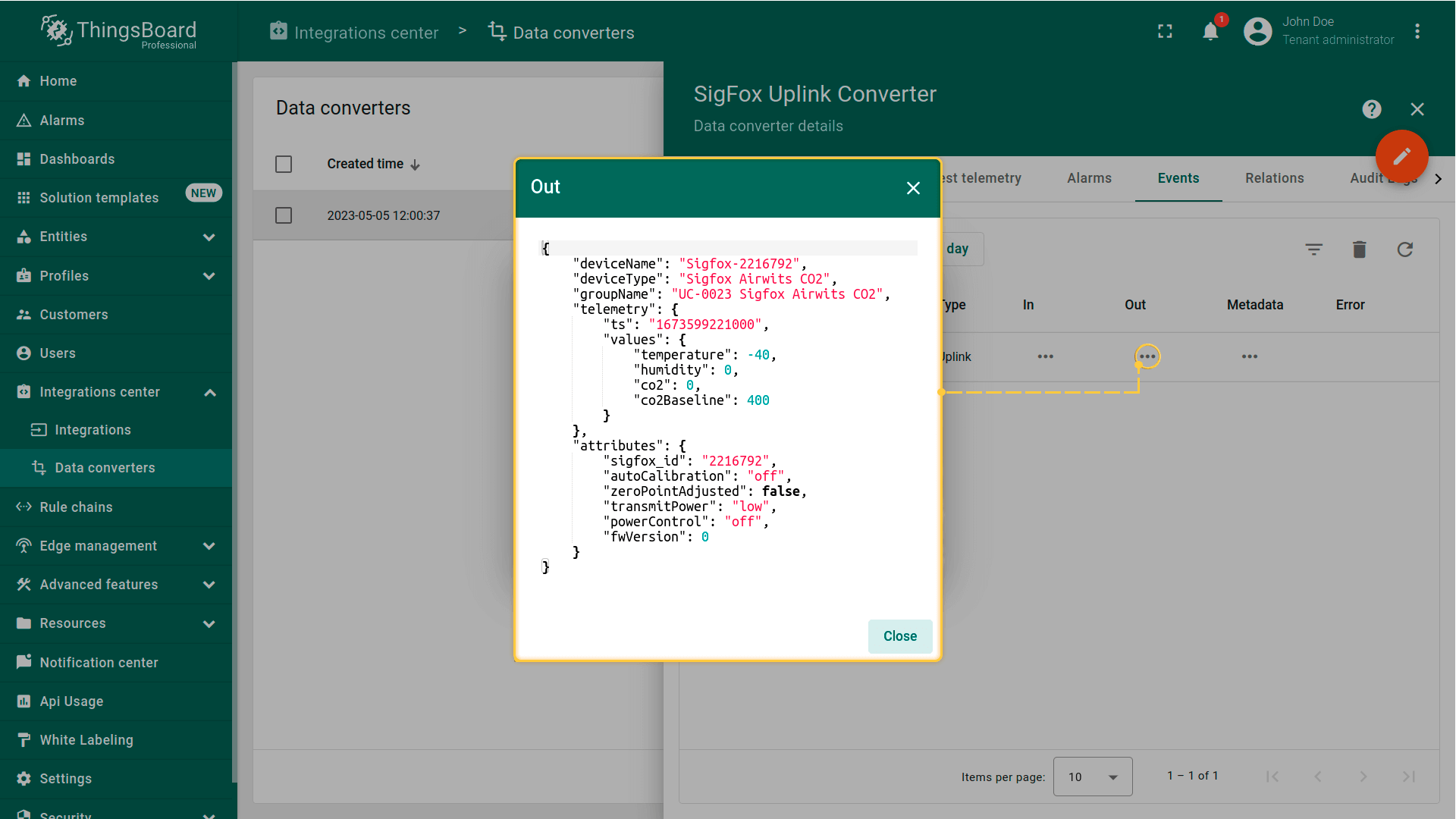Select the checkbox for 2023-05-05 data converter

[283, 215]
